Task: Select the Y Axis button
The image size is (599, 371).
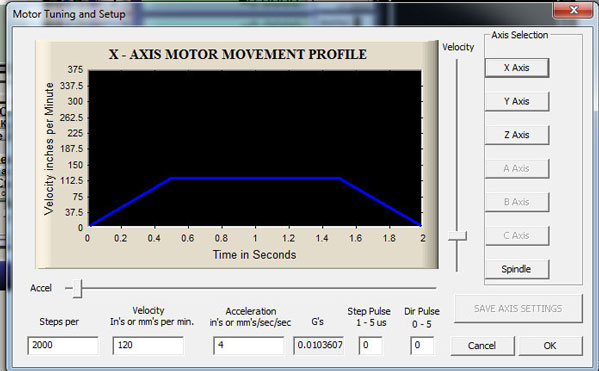Action: click(x=517, y=101)
